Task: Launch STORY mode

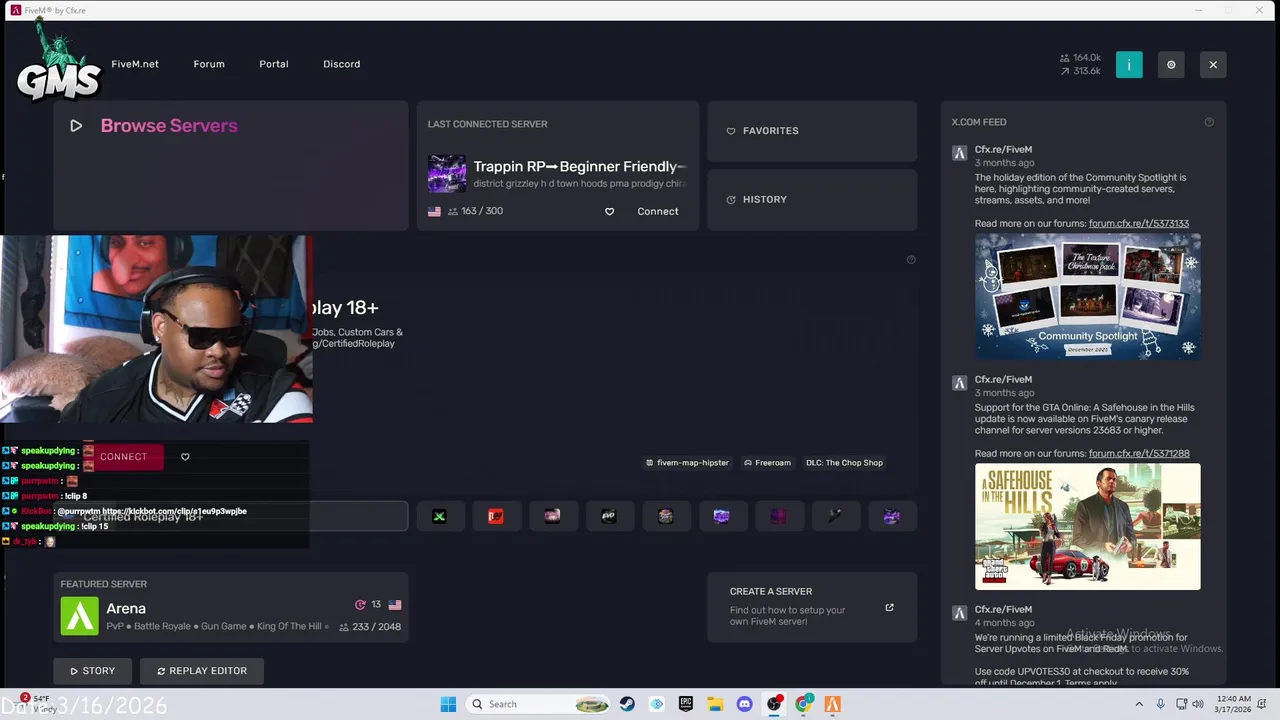Action: tap(93, 671)
